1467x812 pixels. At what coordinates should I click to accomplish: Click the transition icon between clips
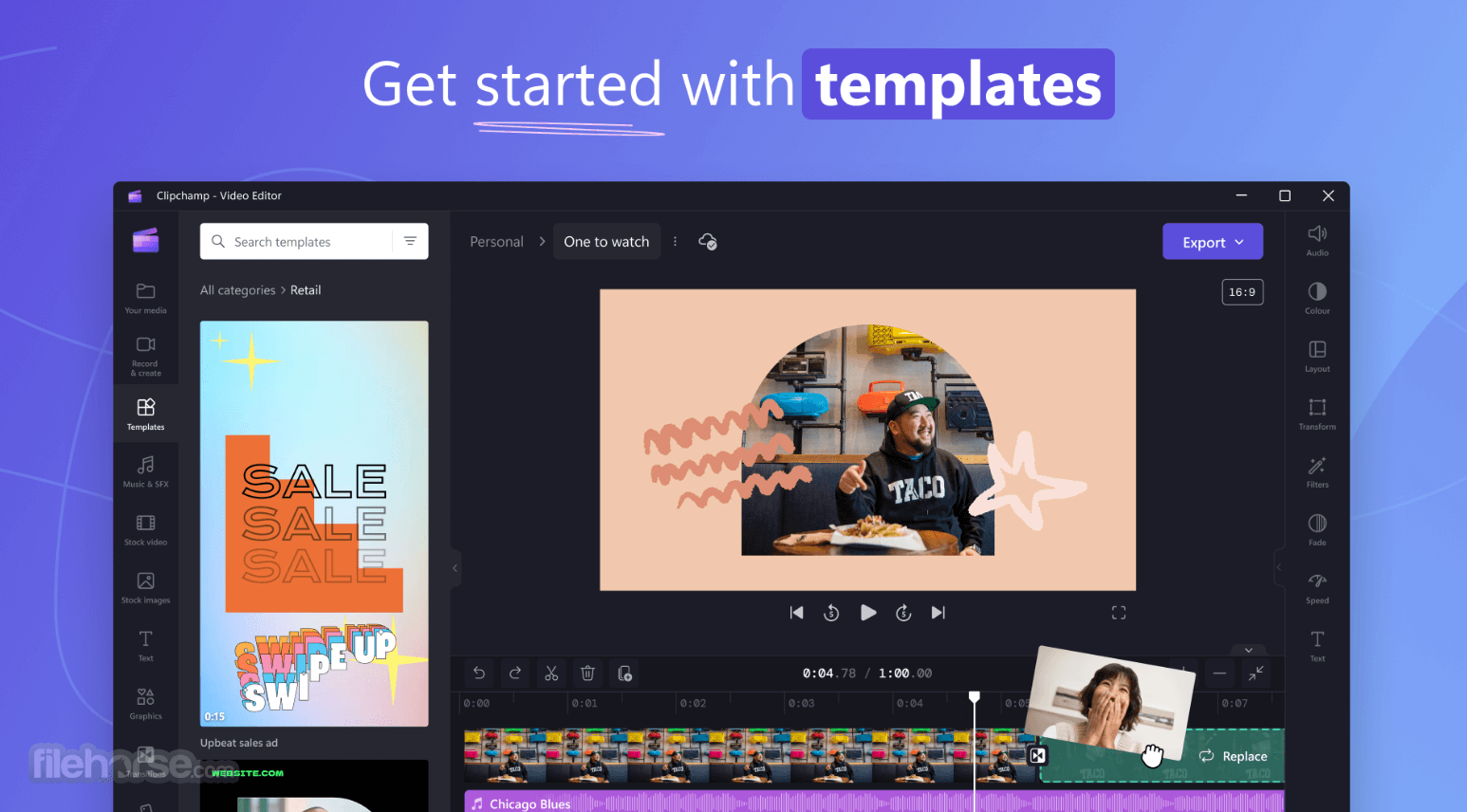point(1038,756)
